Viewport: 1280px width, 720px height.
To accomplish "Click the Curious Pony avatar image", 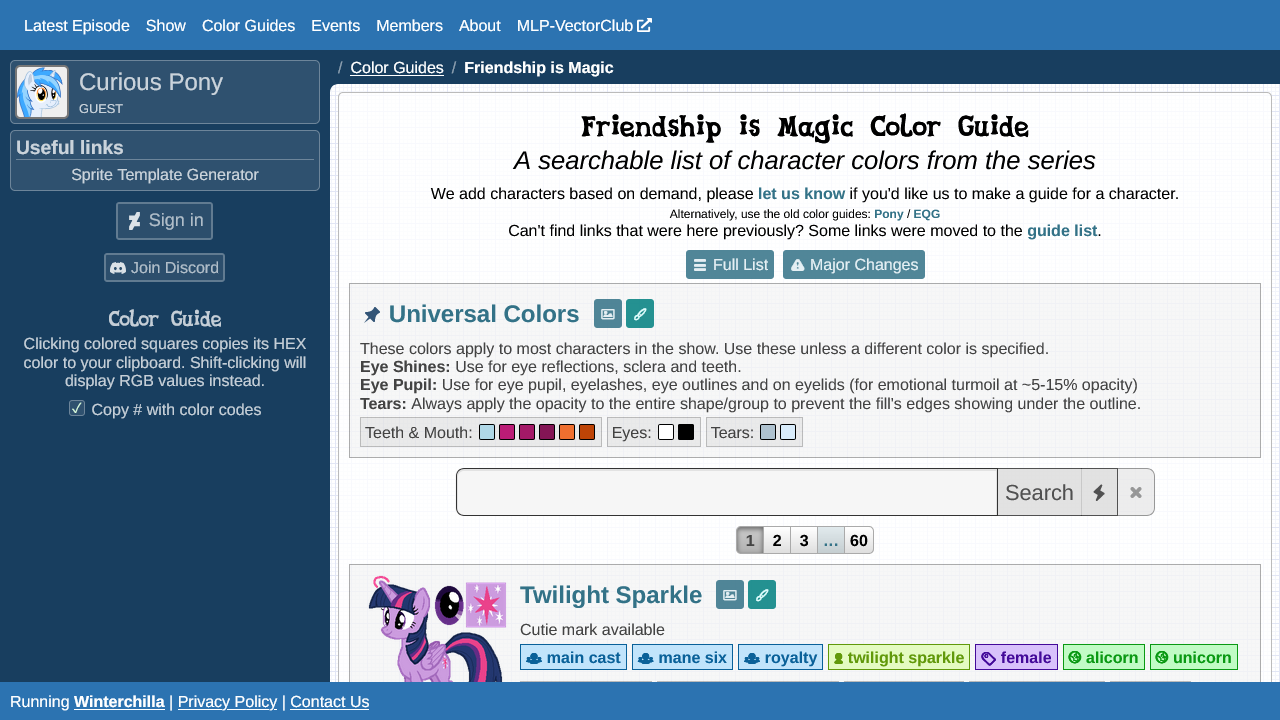I will (x=42, y=92).
